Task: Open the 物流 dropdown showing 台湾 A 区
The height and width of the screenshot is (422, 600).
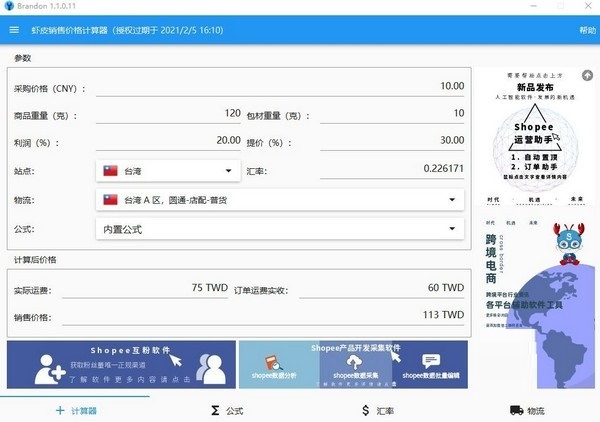Action: pos(280,200)
